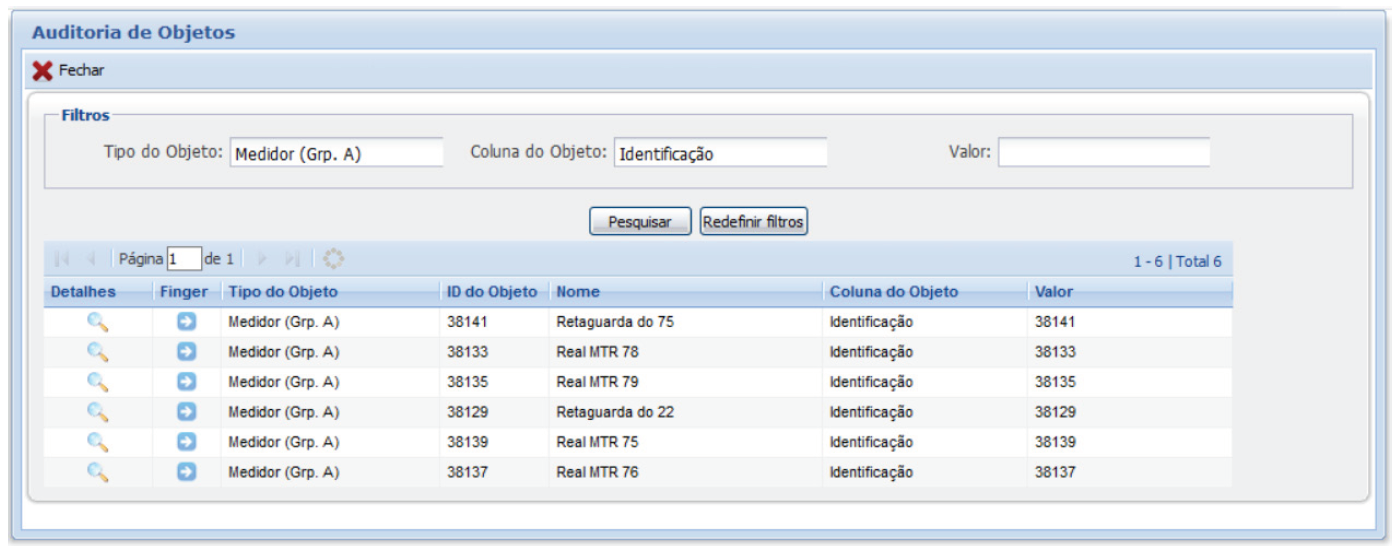The width and height of the screenshot is (1395, 548).
Task: Open details magnifier for Real MTR 75
Action: coord(97,442)
